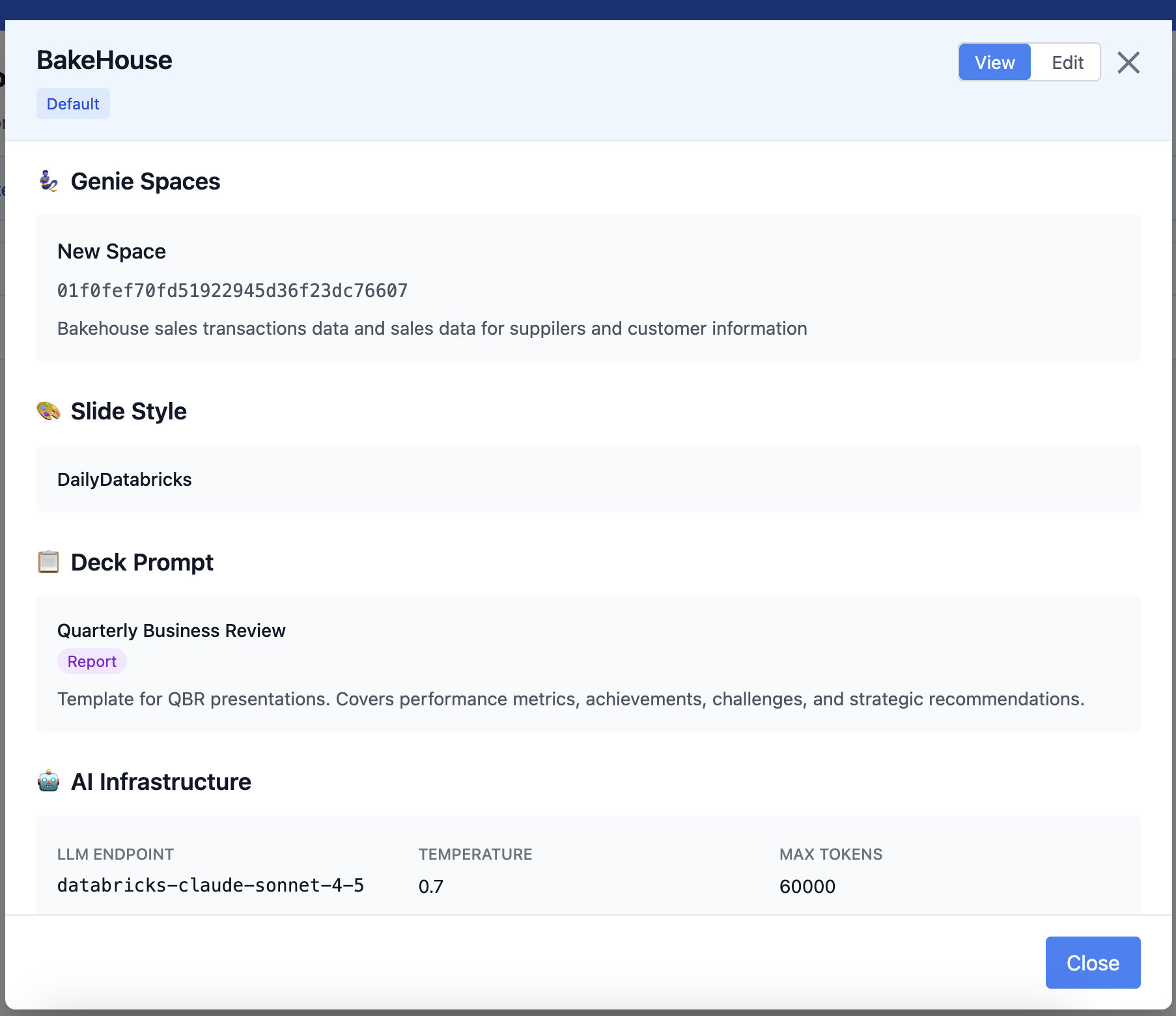Screen dimensions: 1176x1016
Task: Click the databricks-claude-sonnet-4-5 endpoint value
Action: (x=210, y=886)
